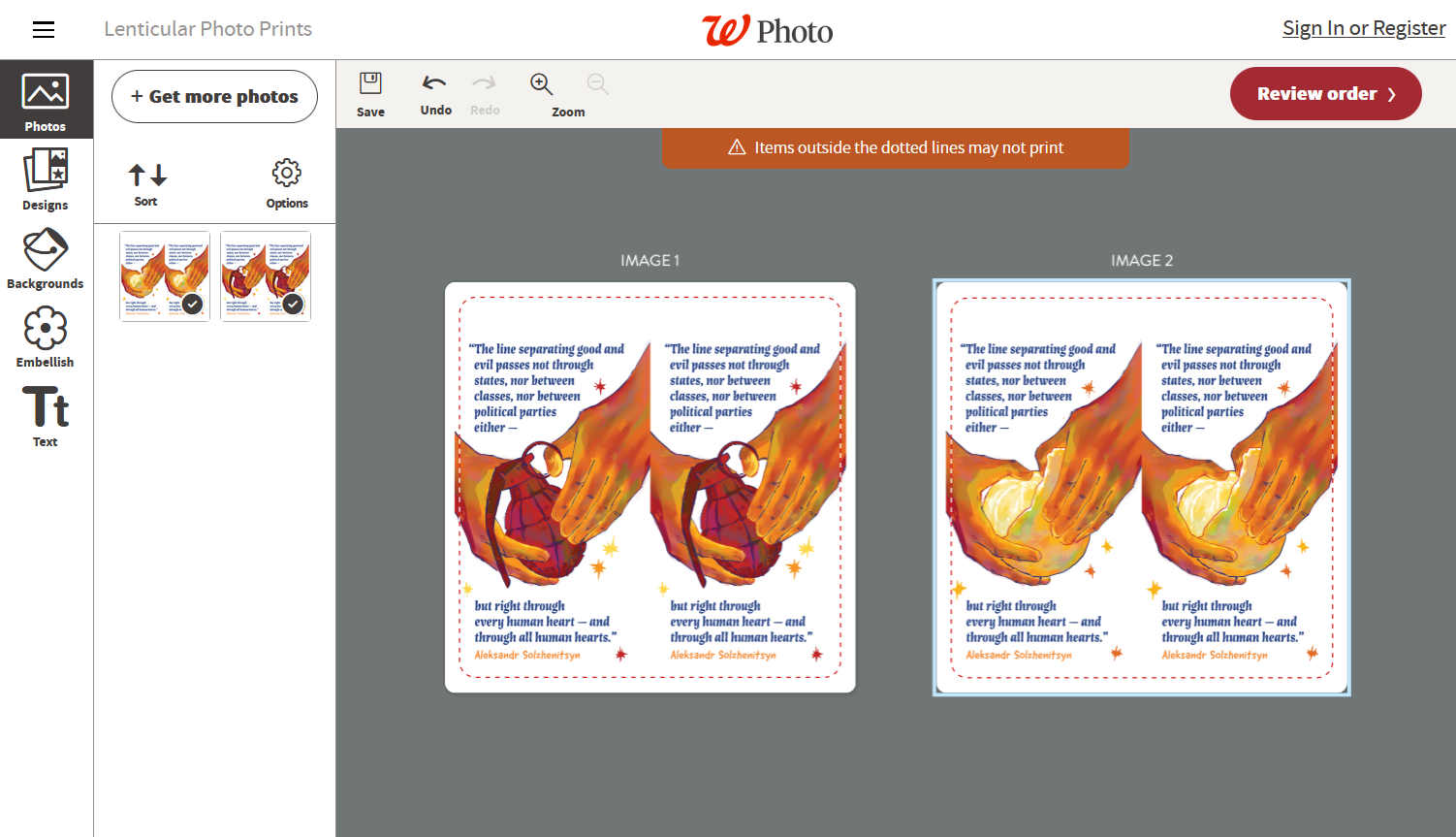Select the second photo thumbnail with grenade
Image resolution: width=1456 pixels, height=837 pixels.
(266, 276)
